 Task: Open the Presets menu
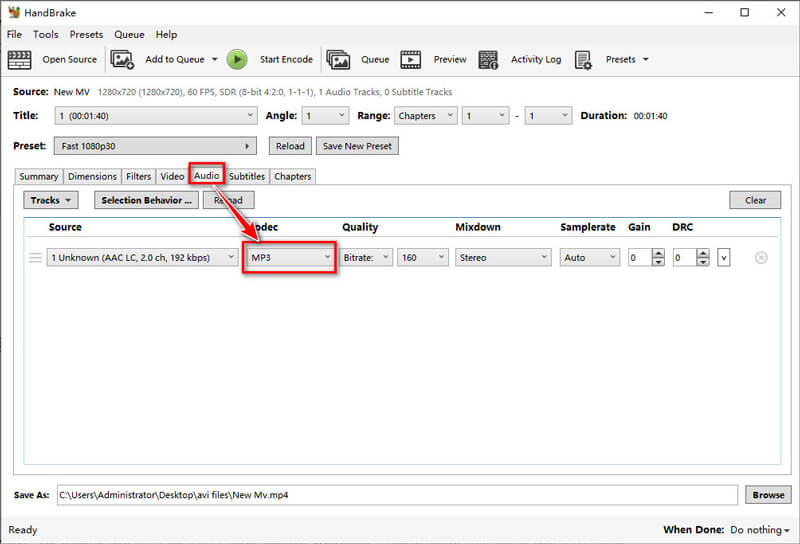[x=86, y=34]
